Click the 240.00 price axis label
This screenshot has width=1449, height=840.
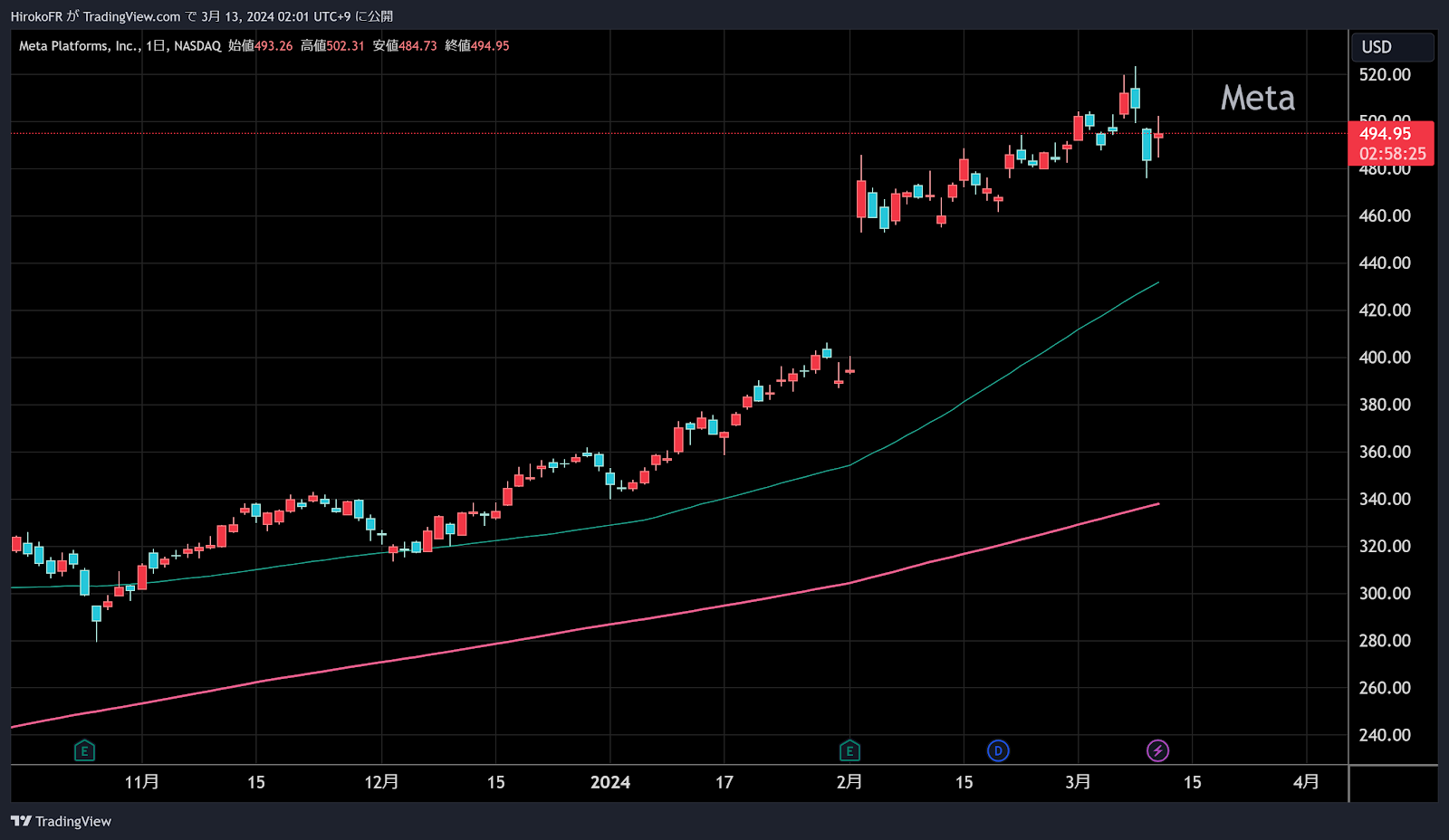click(1385, 735)
